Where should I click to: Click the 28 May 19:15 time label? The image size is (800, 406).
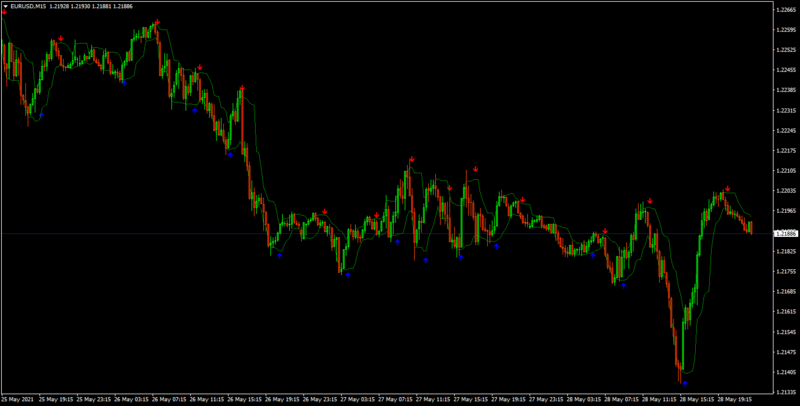point(735,399)
